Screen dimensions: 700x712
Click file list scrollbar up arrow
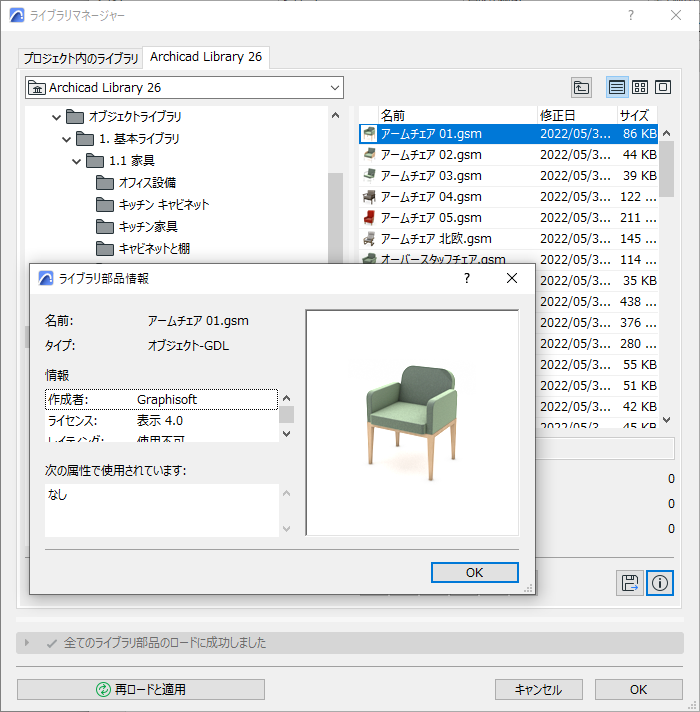pos(666,133)
